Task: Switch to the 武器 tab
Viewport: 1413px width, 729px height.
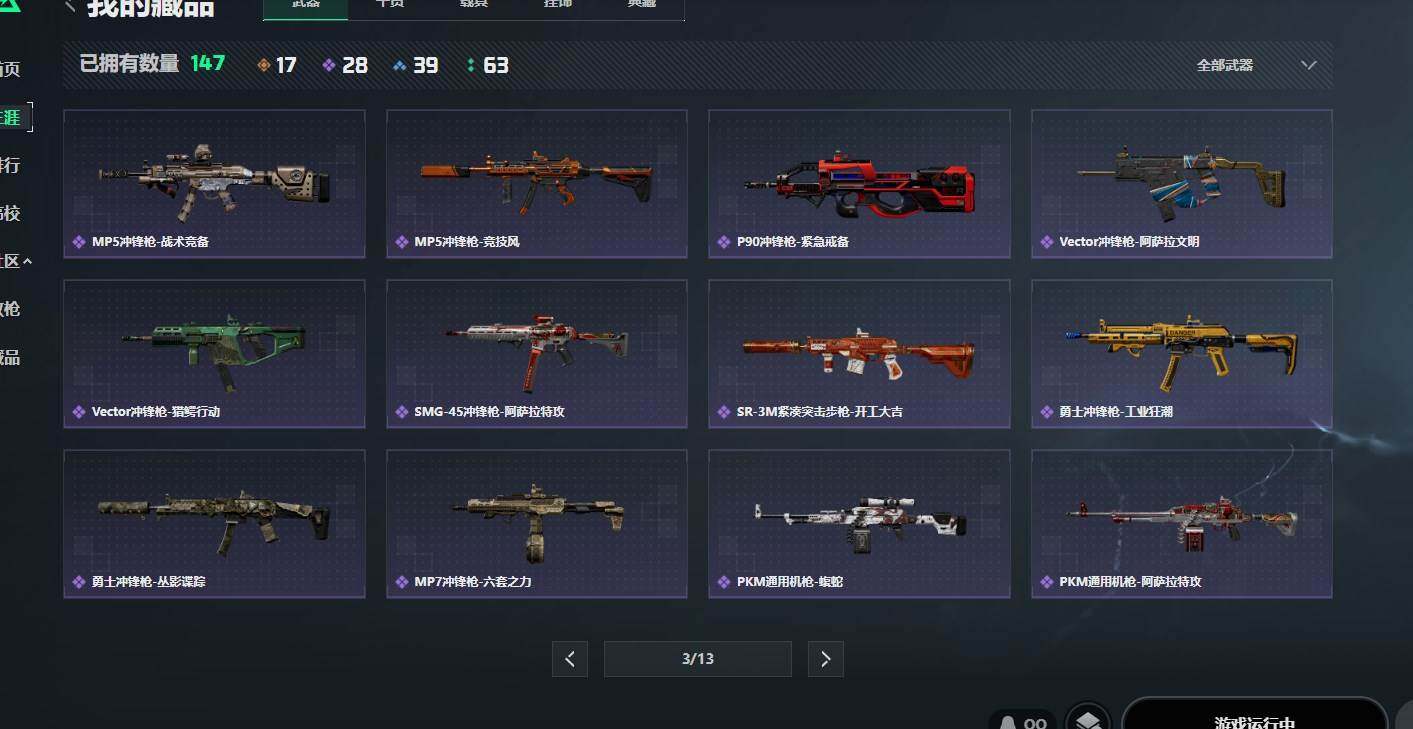Action: (306, 5)
